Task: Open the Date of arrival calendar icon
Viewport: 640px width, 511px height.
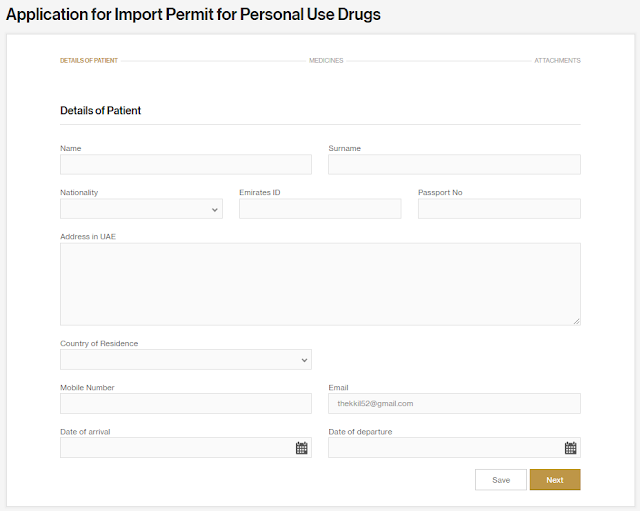Action: (x=301, y=448)
